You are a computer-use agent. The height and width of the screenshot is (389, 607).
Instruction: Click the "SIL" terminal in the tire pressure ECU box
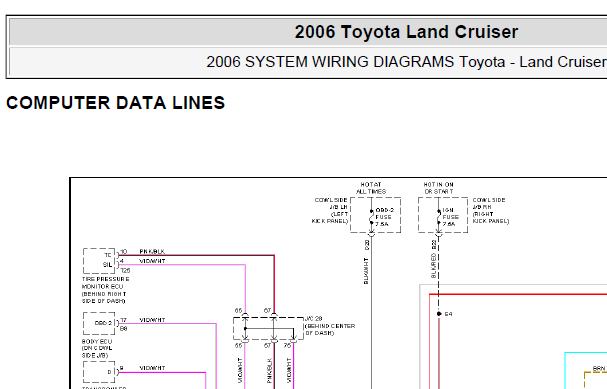pyautogui.click(x=107, y=265)
